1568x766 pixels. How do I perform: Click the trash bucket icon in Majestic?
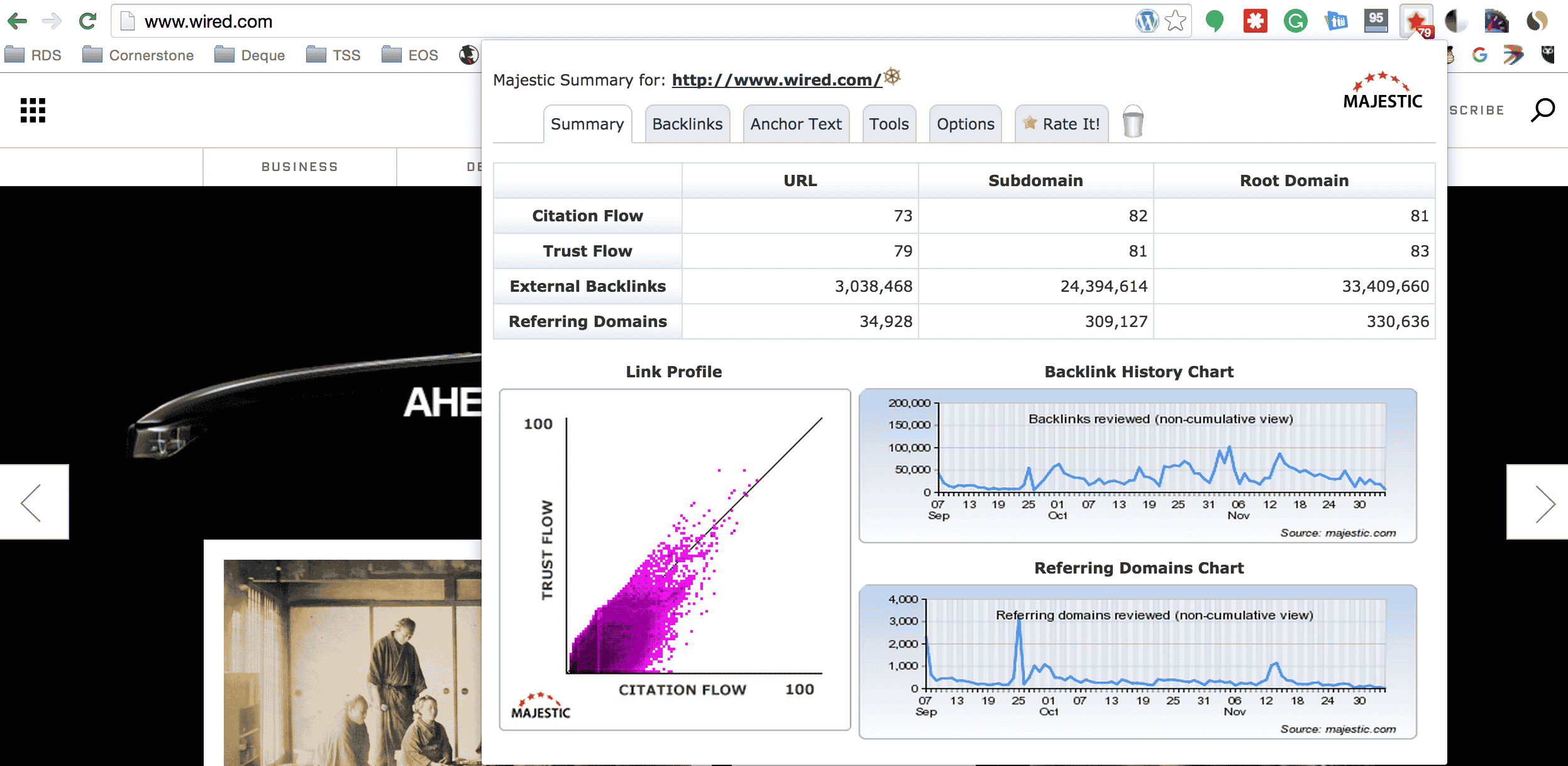pyautogui.click(x=1133, y=121)
